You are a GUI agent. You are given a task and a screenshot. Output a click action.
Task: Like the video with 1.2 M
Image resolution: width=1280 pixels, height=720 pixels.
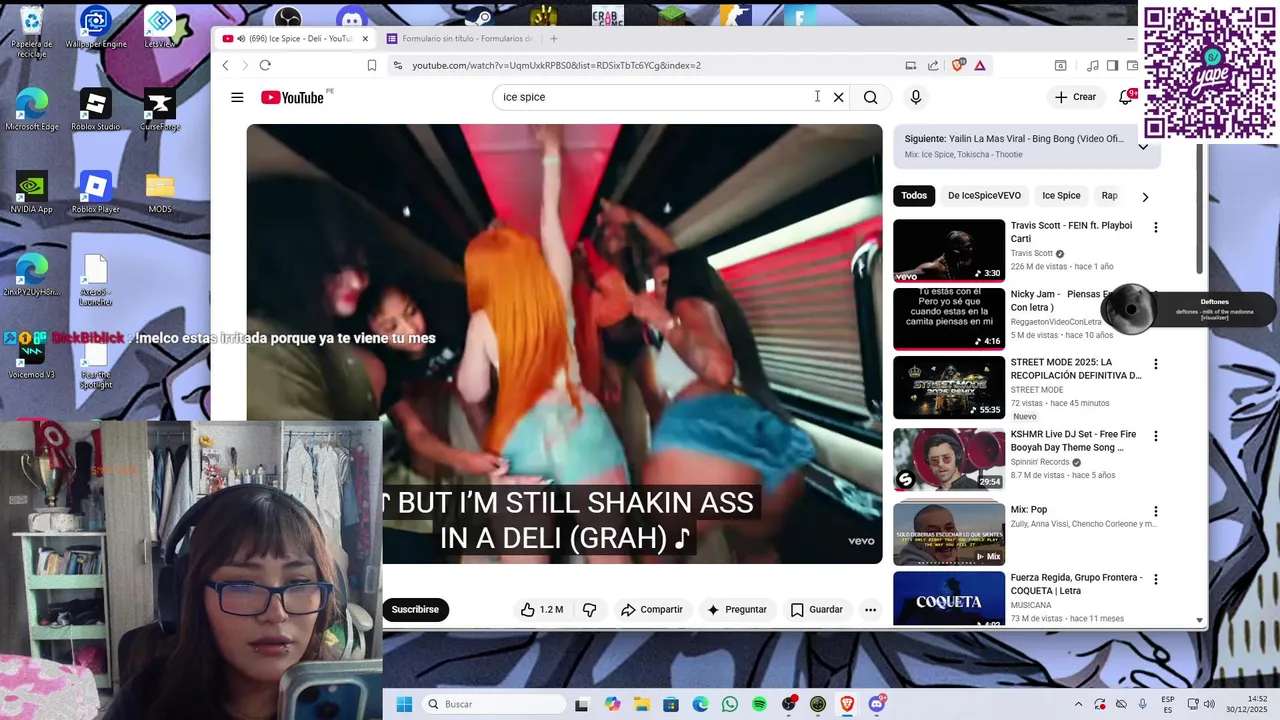click(542, 609)
